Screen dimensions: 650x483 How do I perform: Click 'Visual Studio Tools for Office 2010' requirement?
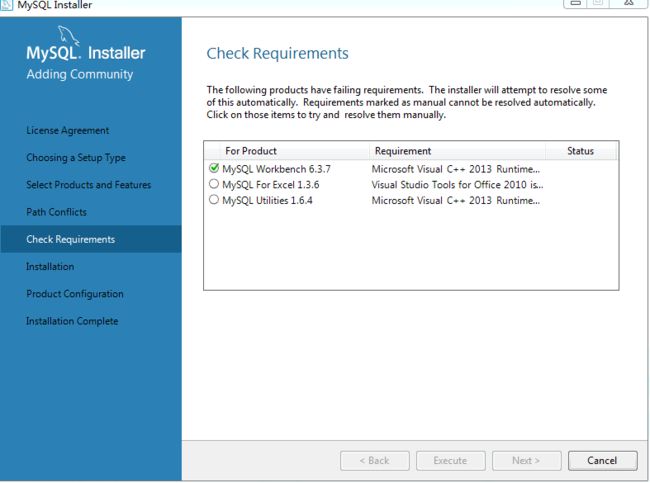(457, 185)
